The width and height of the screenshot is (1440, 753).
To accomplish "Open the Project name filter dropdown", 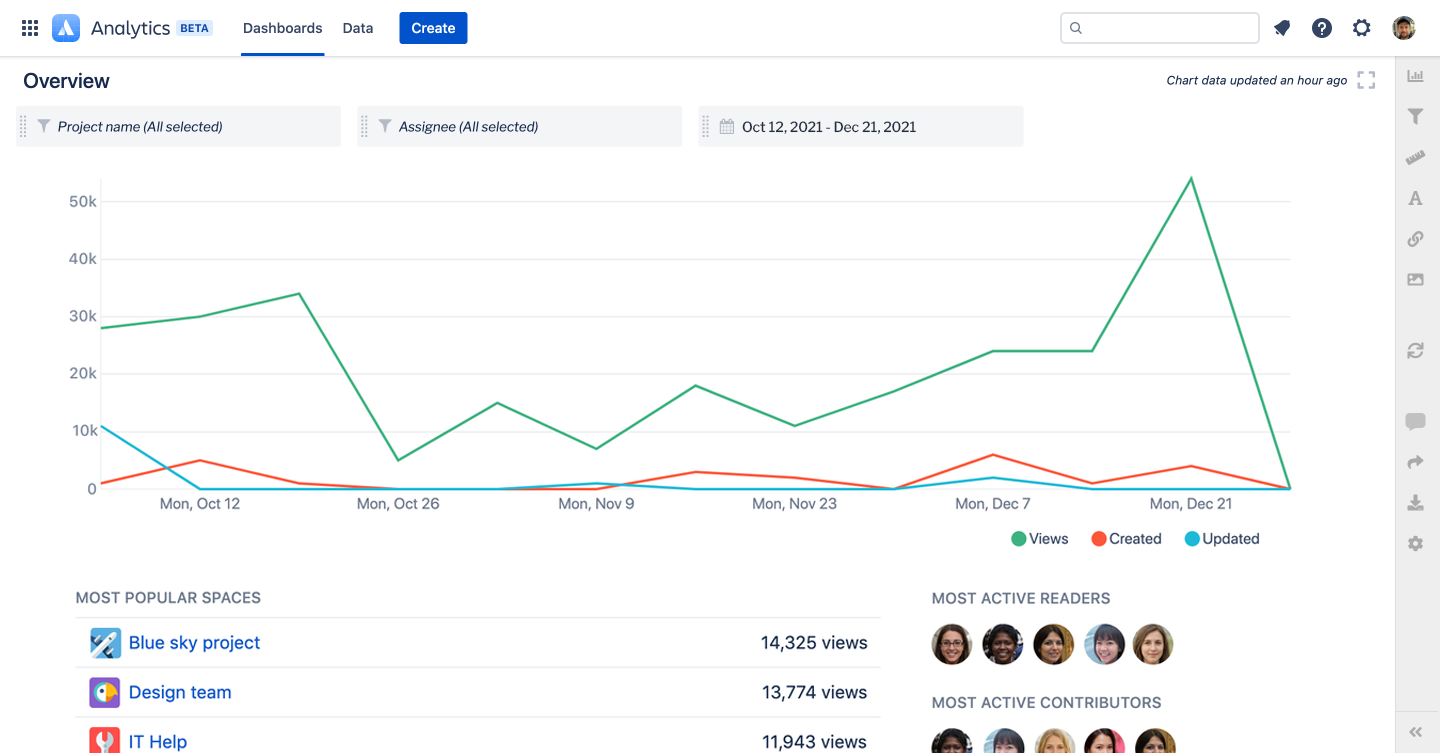I will tap(178, 126).
